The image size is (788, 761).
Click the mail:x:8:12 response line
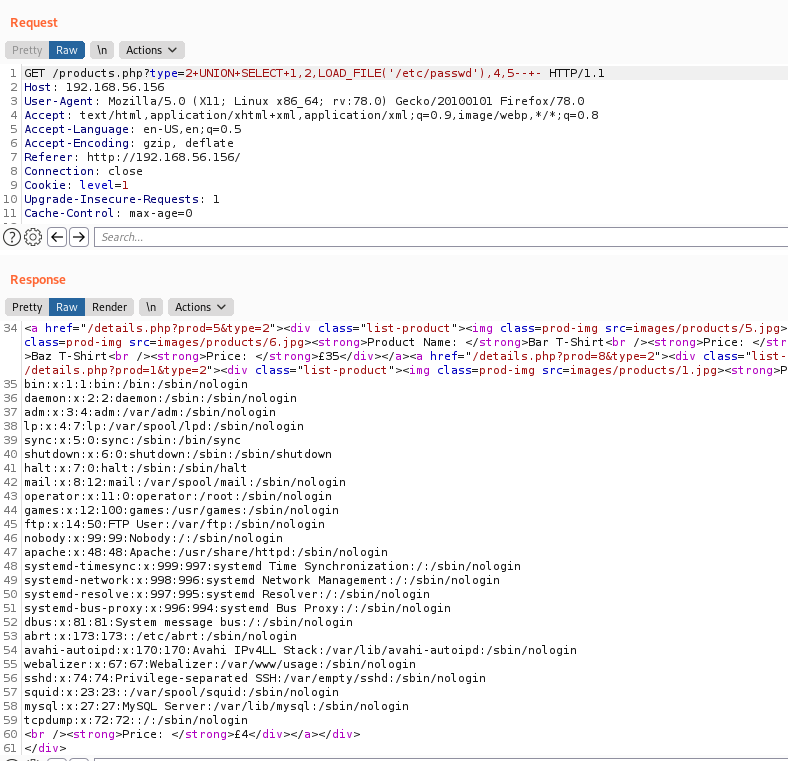(185, 483)
